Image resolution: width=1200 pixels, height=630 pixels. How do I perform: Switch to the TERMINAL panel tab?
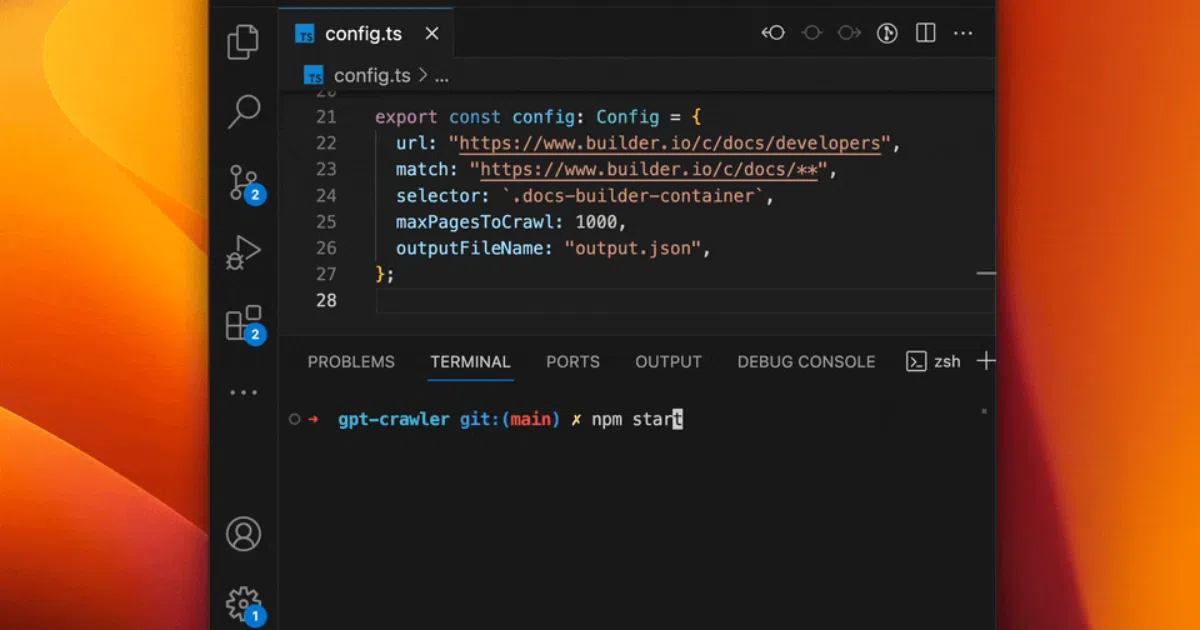(x=470, y=362)
